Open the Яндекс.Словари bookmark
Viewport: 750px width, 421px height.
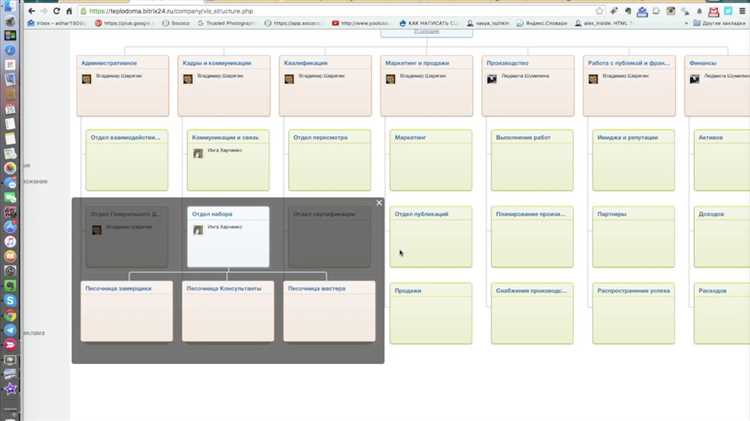542,23
